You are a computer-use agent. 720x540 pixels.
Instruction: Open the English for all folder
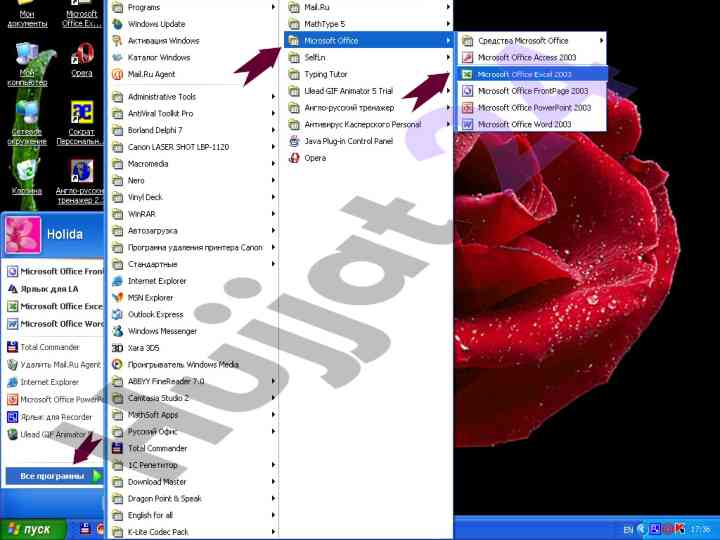(193, 515)
